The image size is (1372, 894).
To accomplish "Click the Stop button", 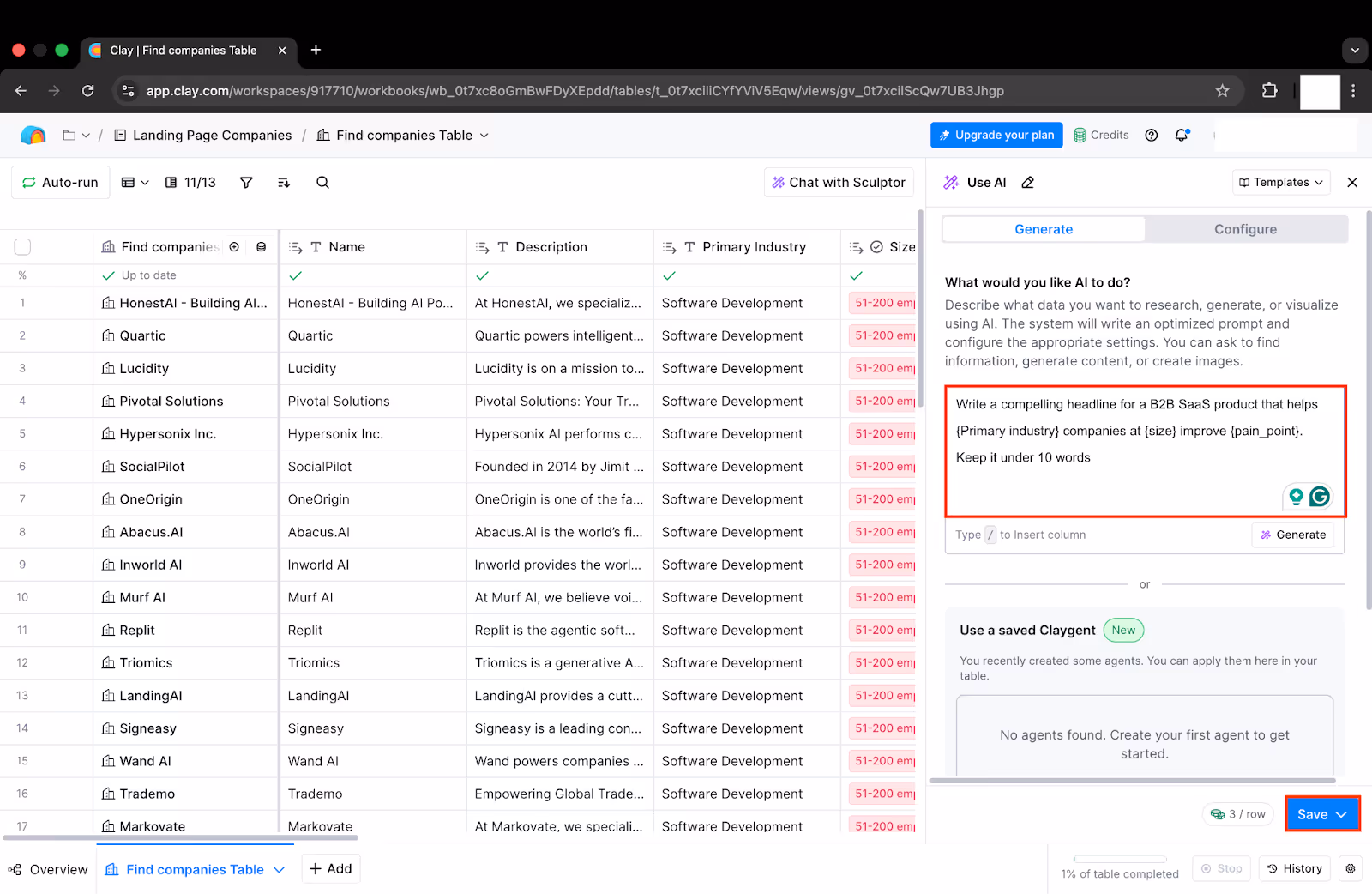I will point(1221,868).
